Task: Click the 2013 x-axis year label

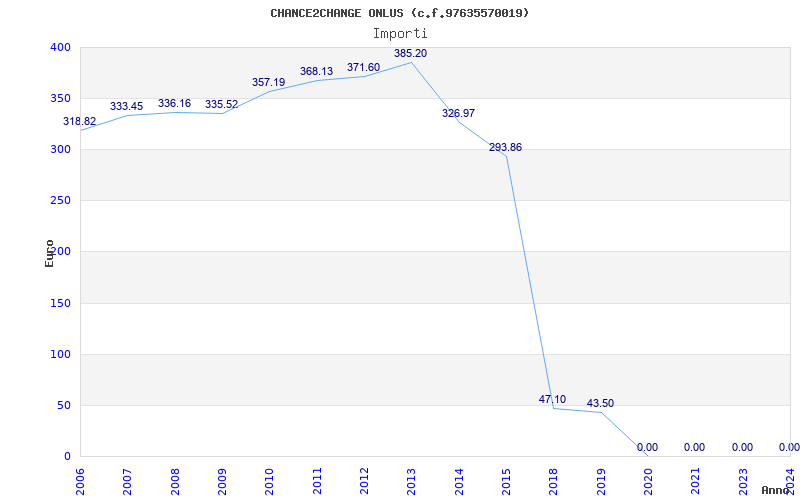Action: 412,481
